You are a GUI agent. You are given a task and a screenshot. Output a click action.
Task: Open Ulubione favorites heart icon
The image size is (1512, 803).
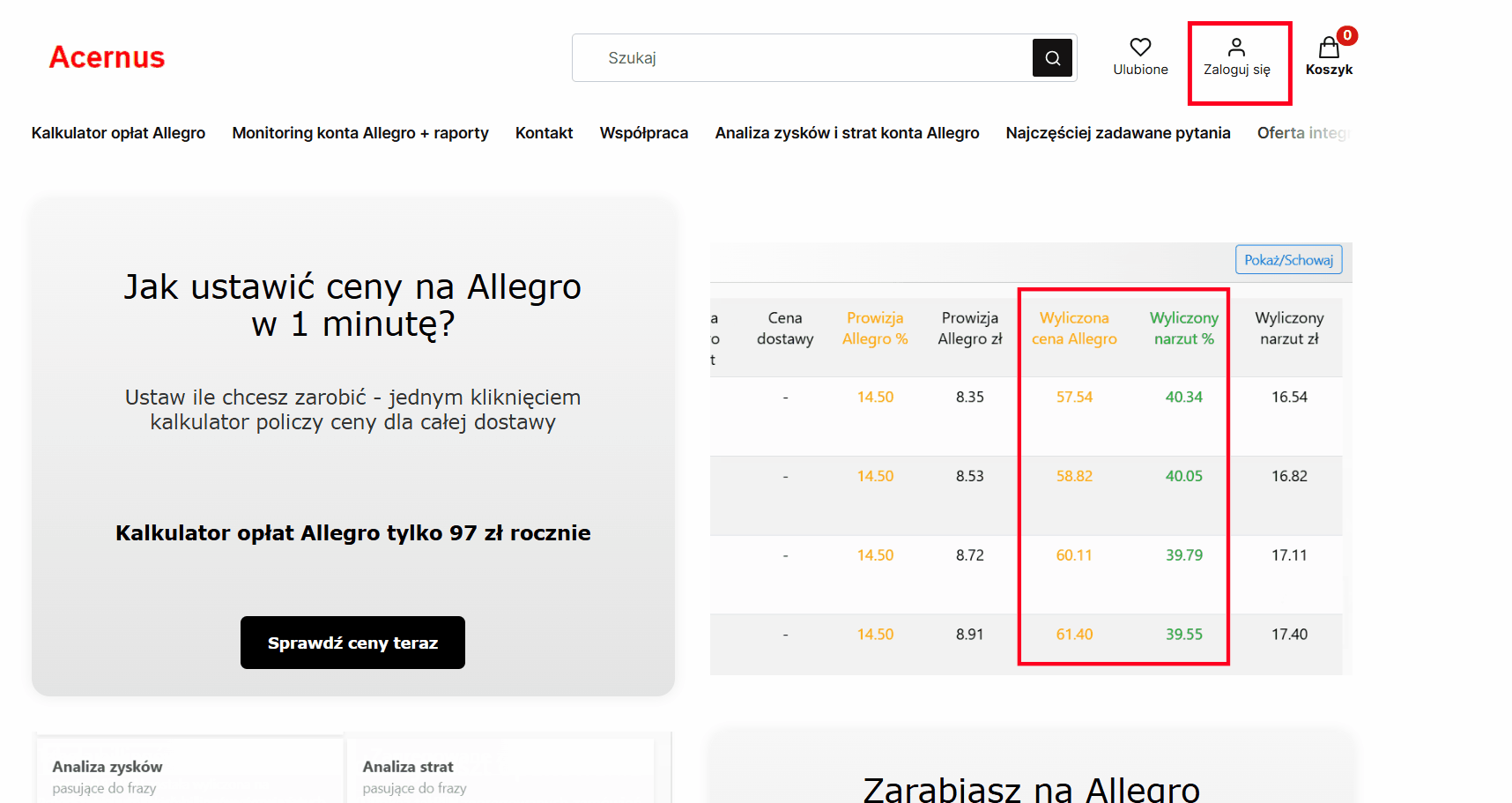click(x=1140, y=47)
